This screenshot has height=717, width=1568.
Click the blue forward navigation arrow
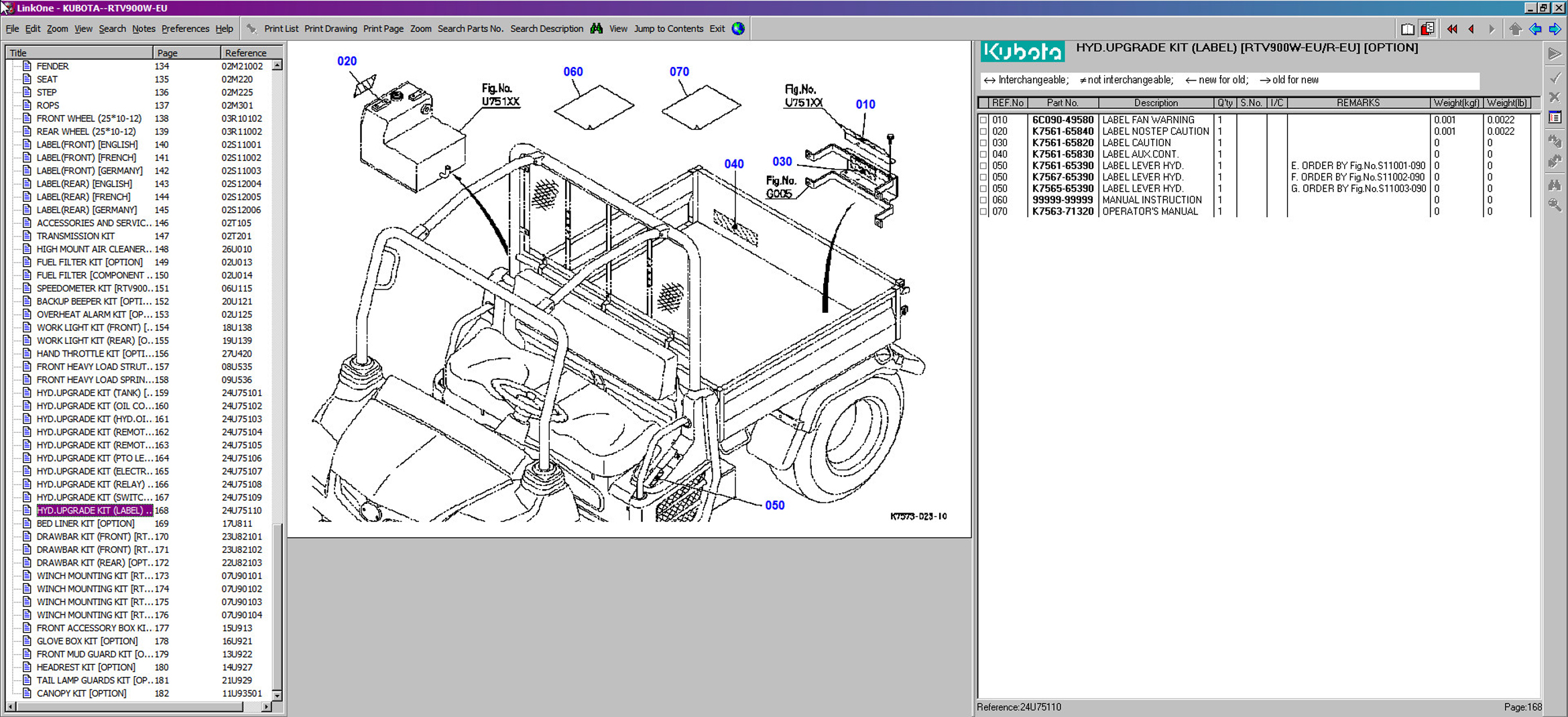(x=1555, y=29)
